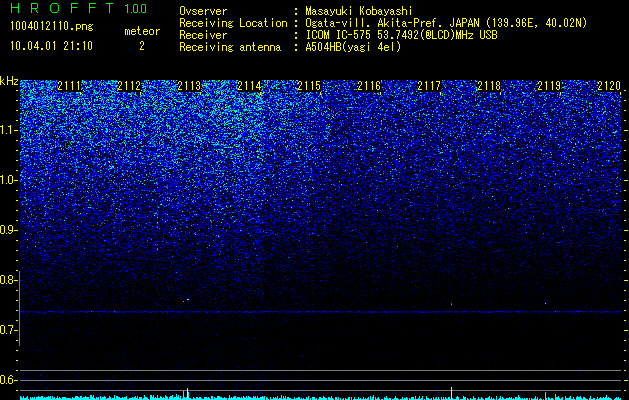Click the version number 1.00
This screenshot has height=400, width=629.
click(136, 9)
